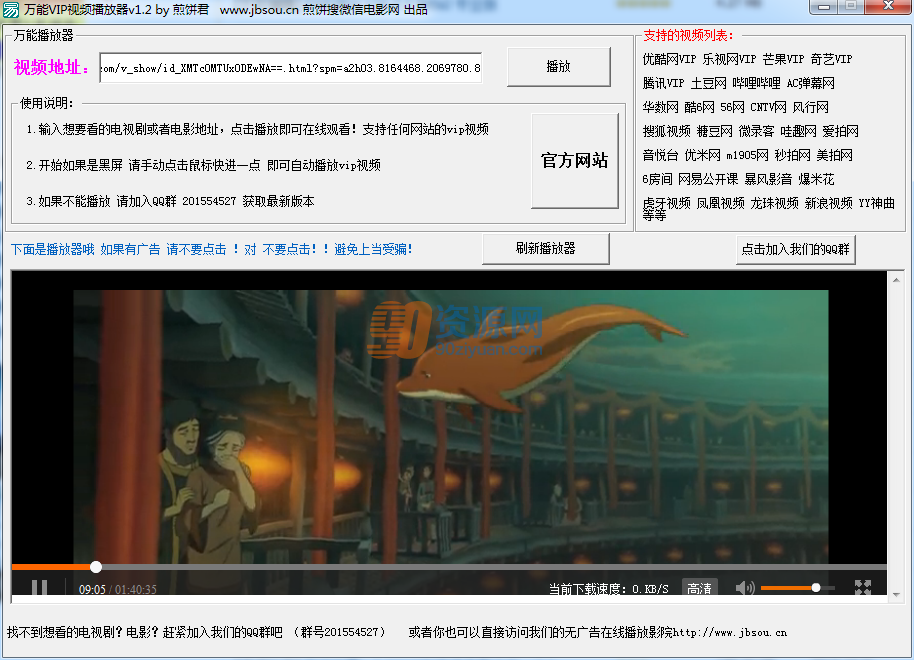Screen dimensions: 914x660
Task: Click 音悦台 in the supported list
Action: (x=660, y=155)
